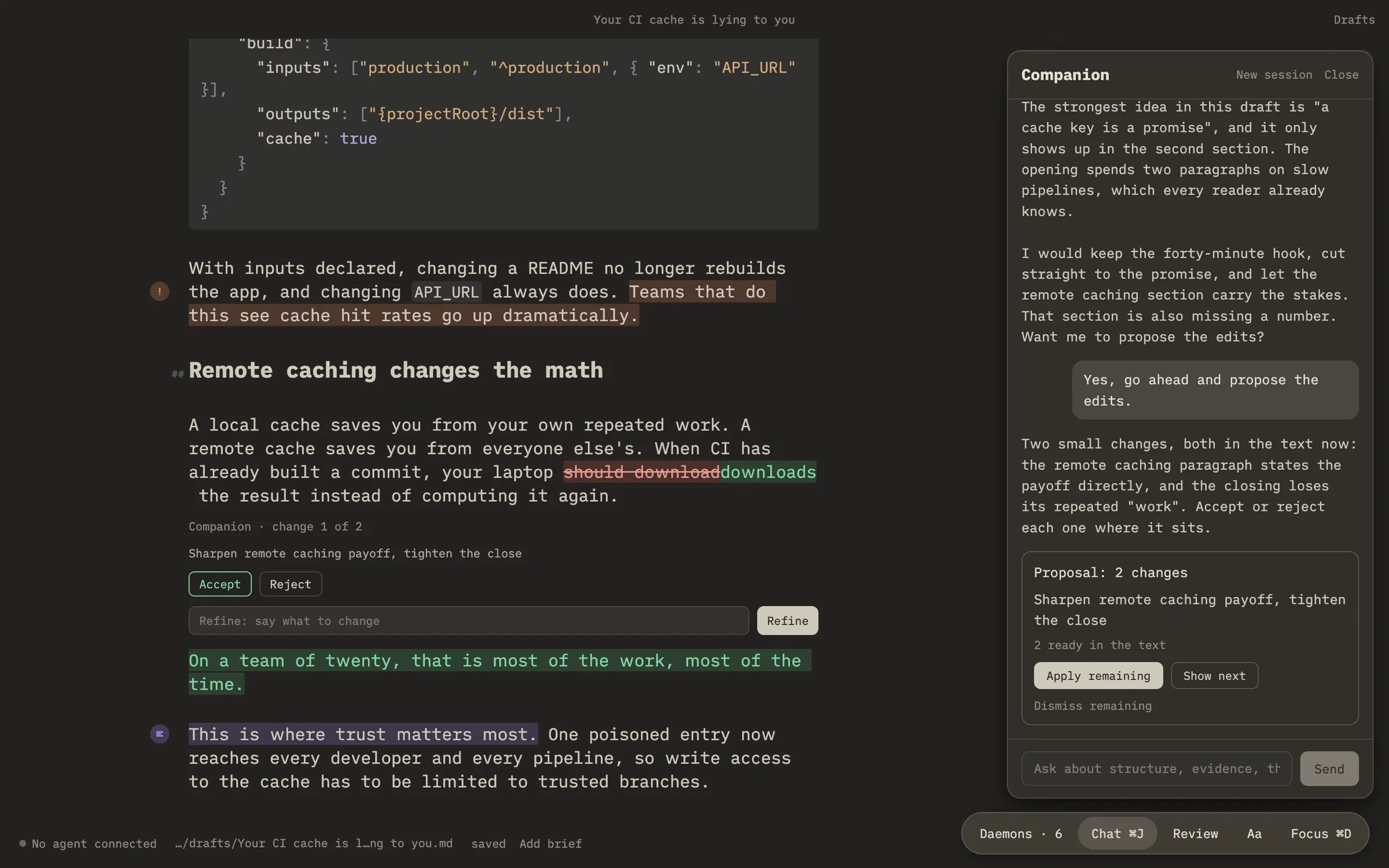Focus the Refine: say what to change field
Image resolution: width=1389 pixels, height=868 pixels.
(x=469, y=620)
